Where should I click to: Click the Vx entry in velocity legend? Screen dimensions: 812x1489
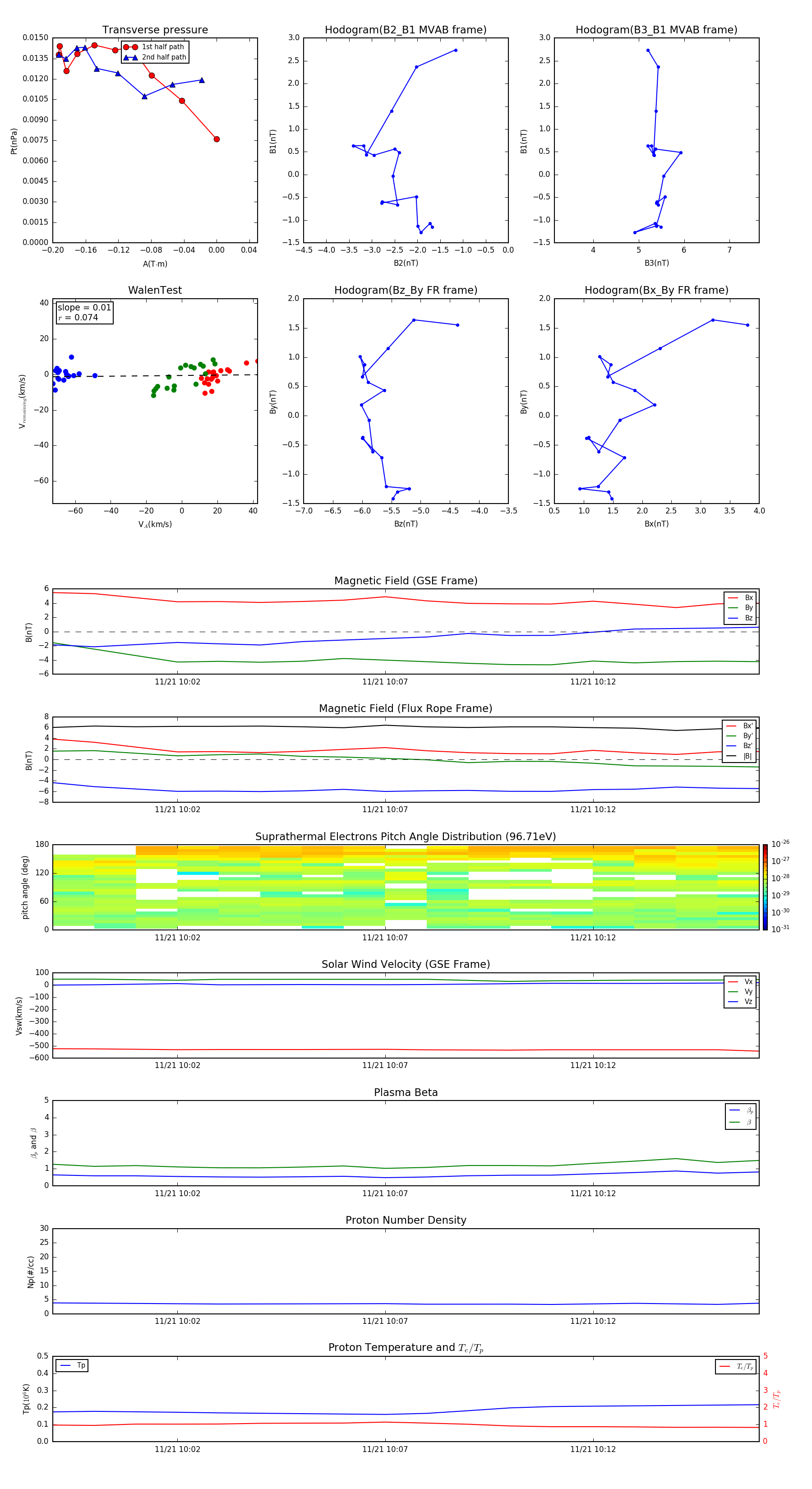click(740, 981)
